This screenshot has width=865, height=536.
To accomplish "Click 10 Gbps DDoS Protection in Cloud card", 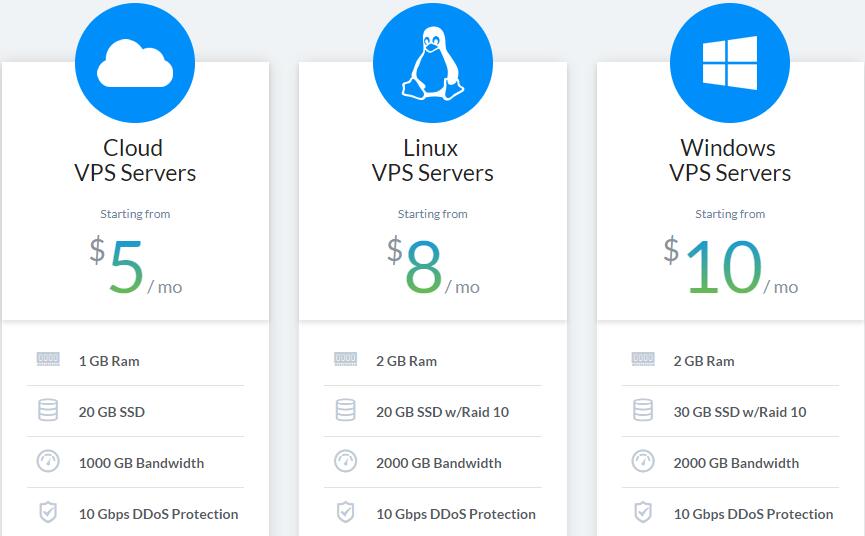I will tap(158, 514).
